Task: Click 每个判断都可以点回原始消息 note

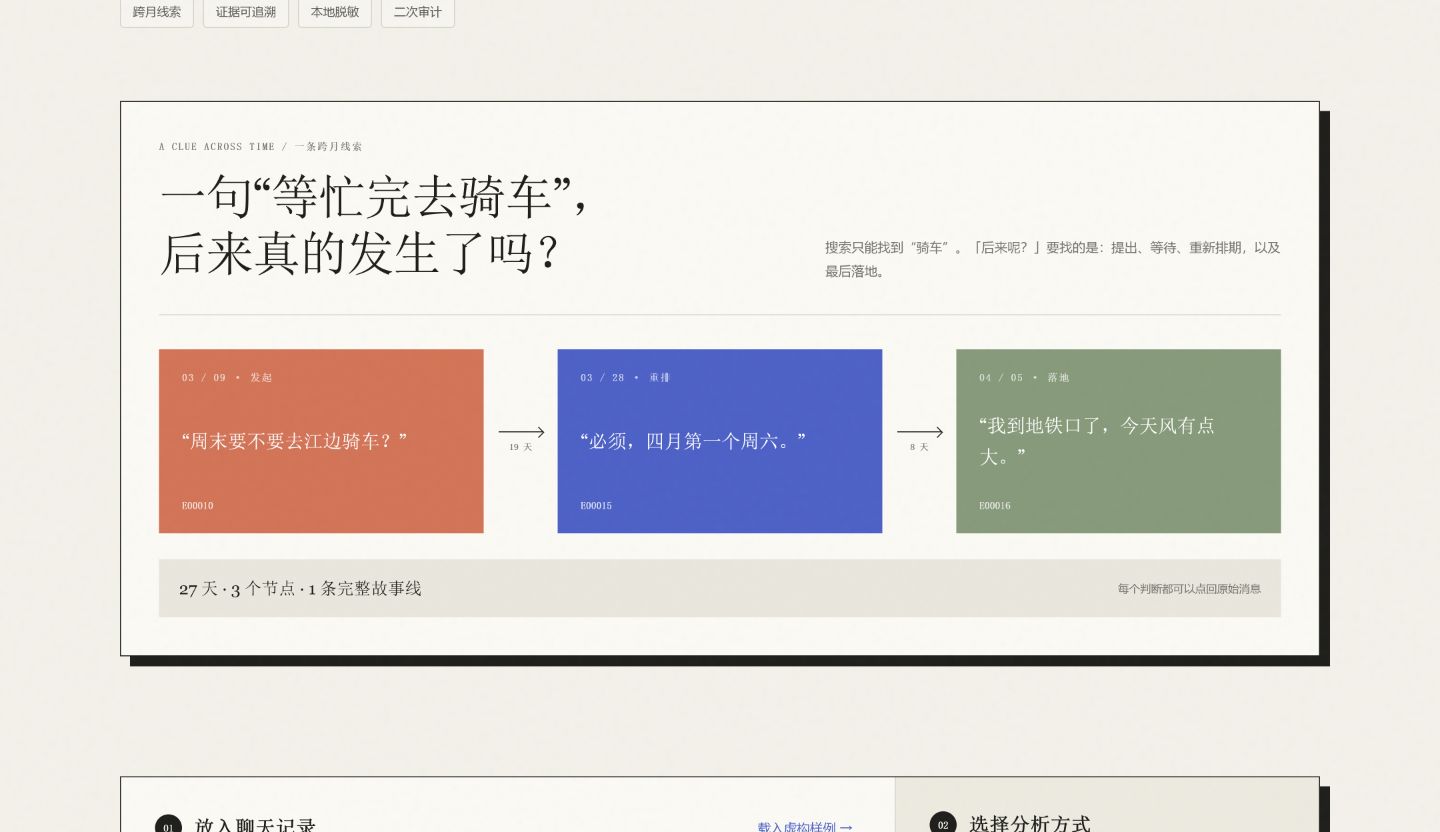Action: [x=1189, y=589]
